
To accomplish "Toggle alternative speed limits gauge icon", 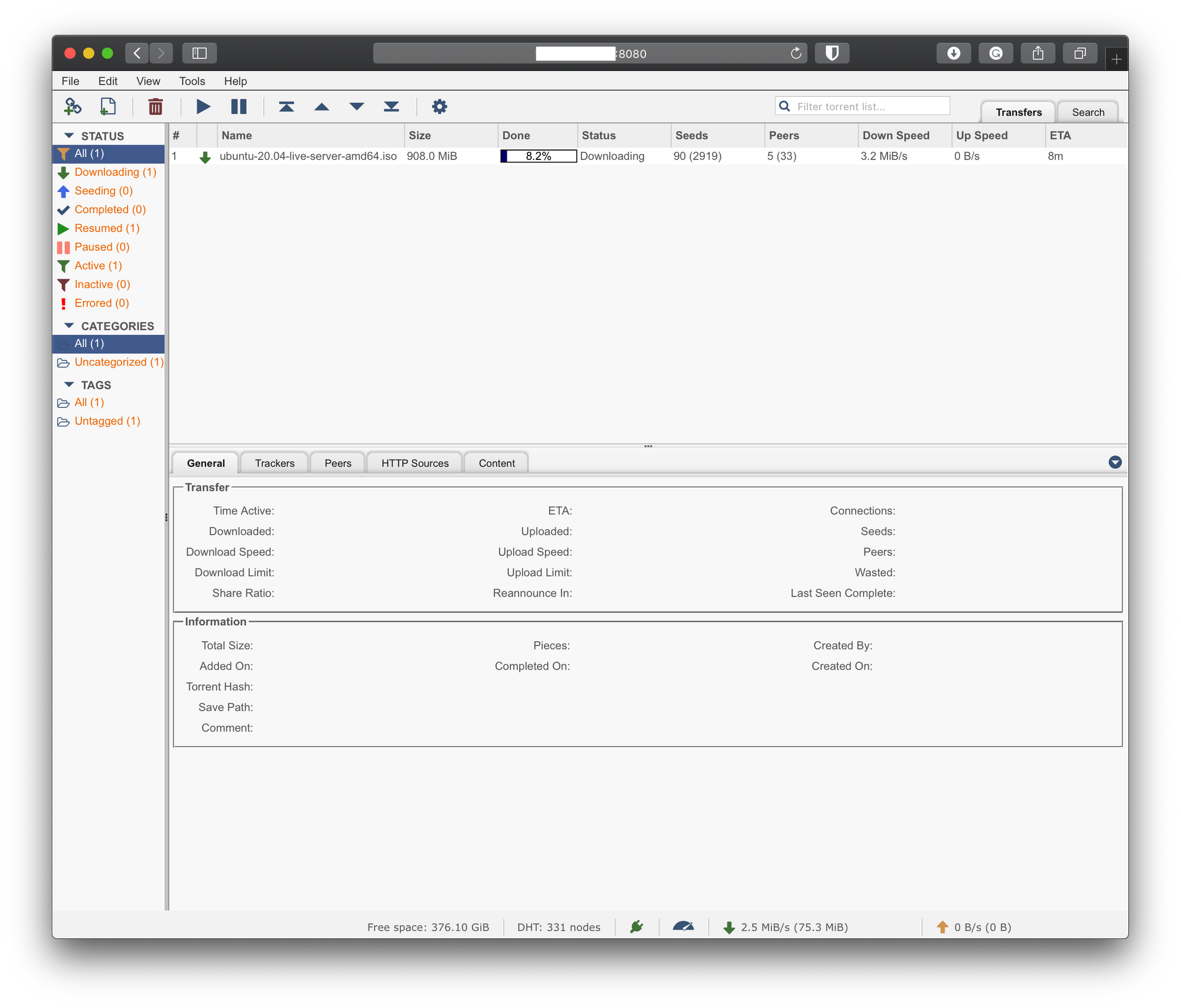I will (x=683, y=927).
